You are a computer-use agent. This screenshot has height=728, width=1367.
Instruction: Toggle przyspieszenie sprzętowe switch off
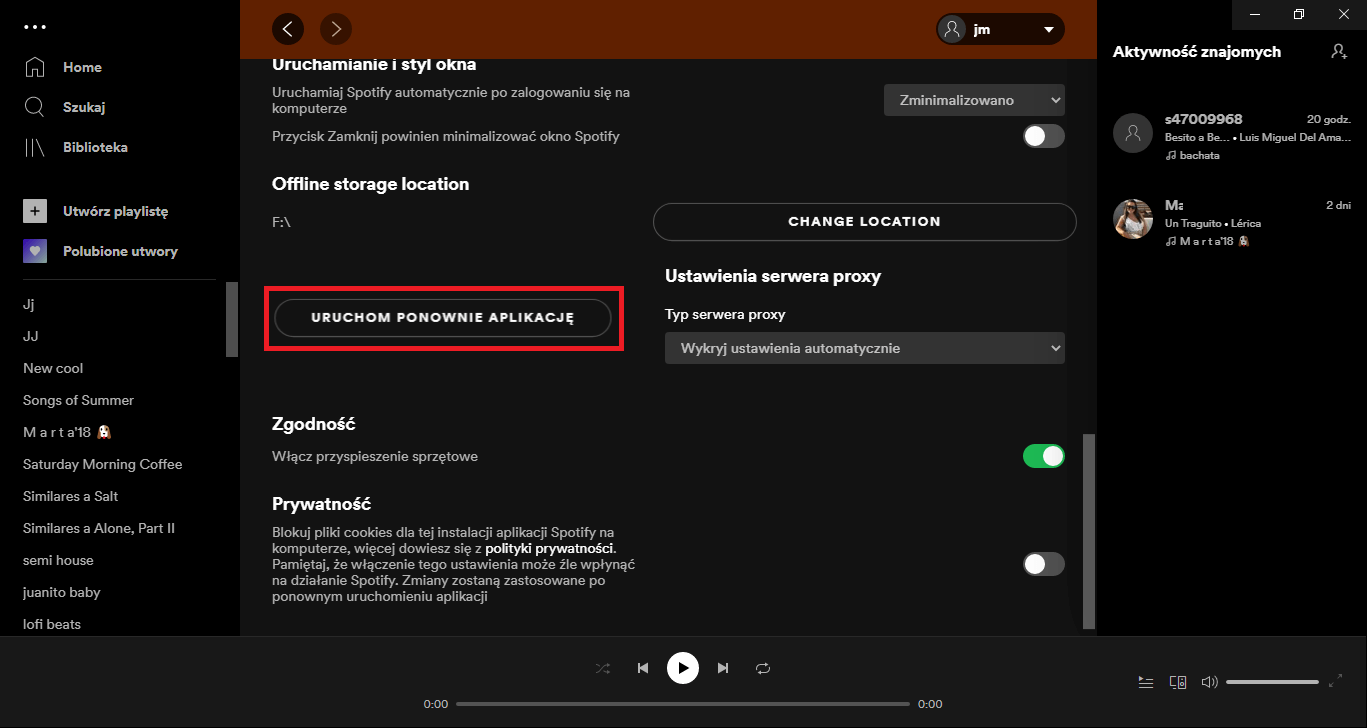click(1043, 456)
